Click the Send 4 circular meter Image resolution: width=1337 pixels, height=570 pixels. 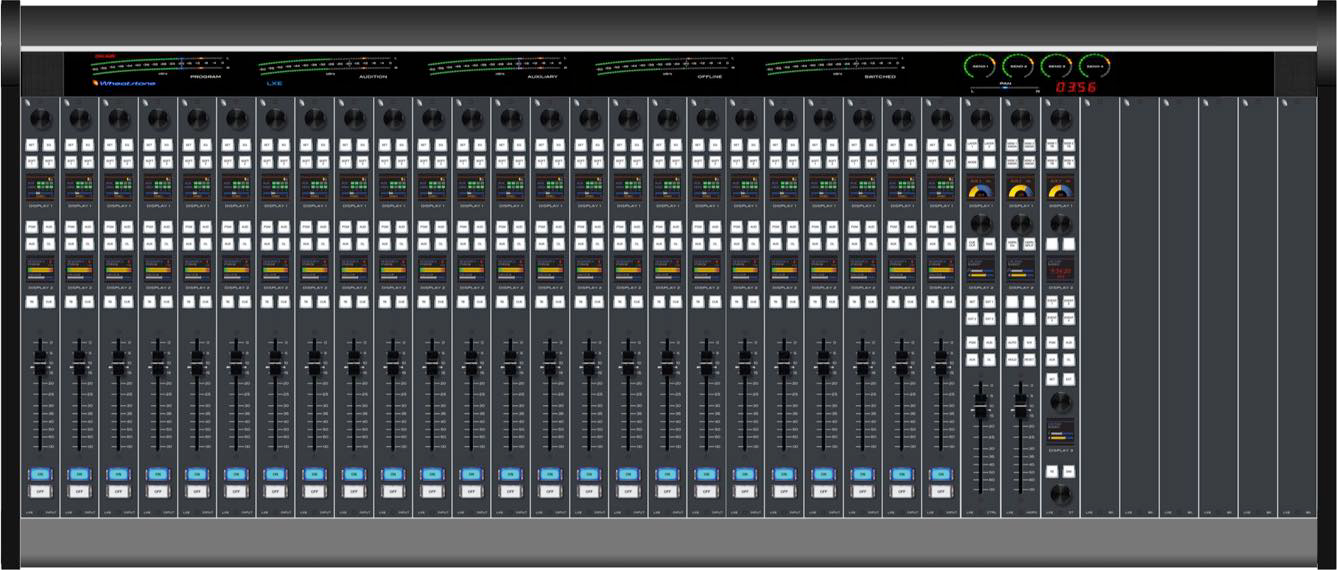1095,67
